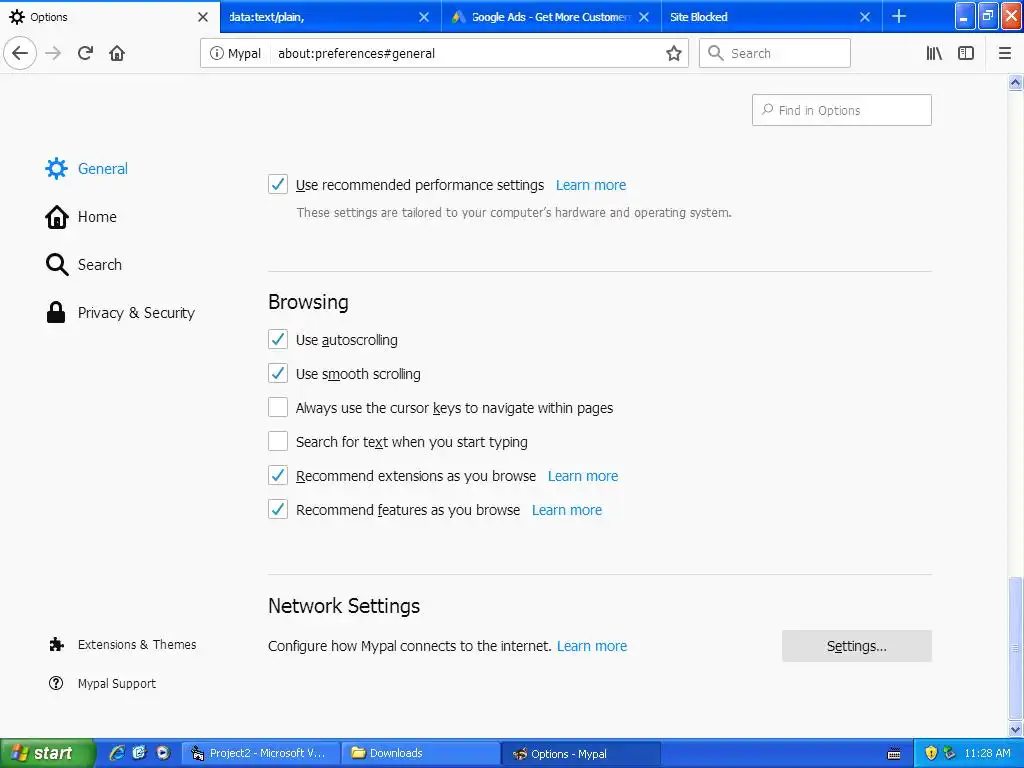
Task: Open Extensions & Themes
Action: tap(122, 645)
